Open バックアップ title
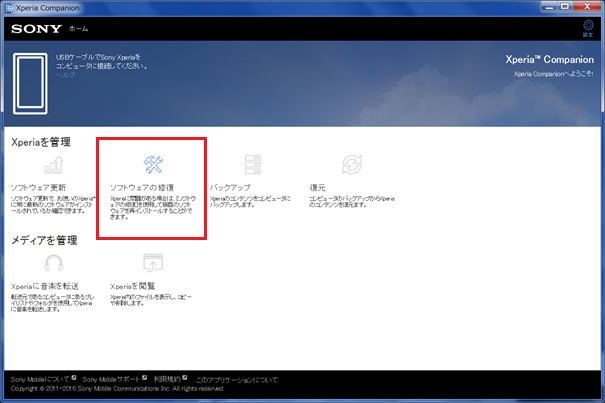The image size is (605, 403). (230, 188)
